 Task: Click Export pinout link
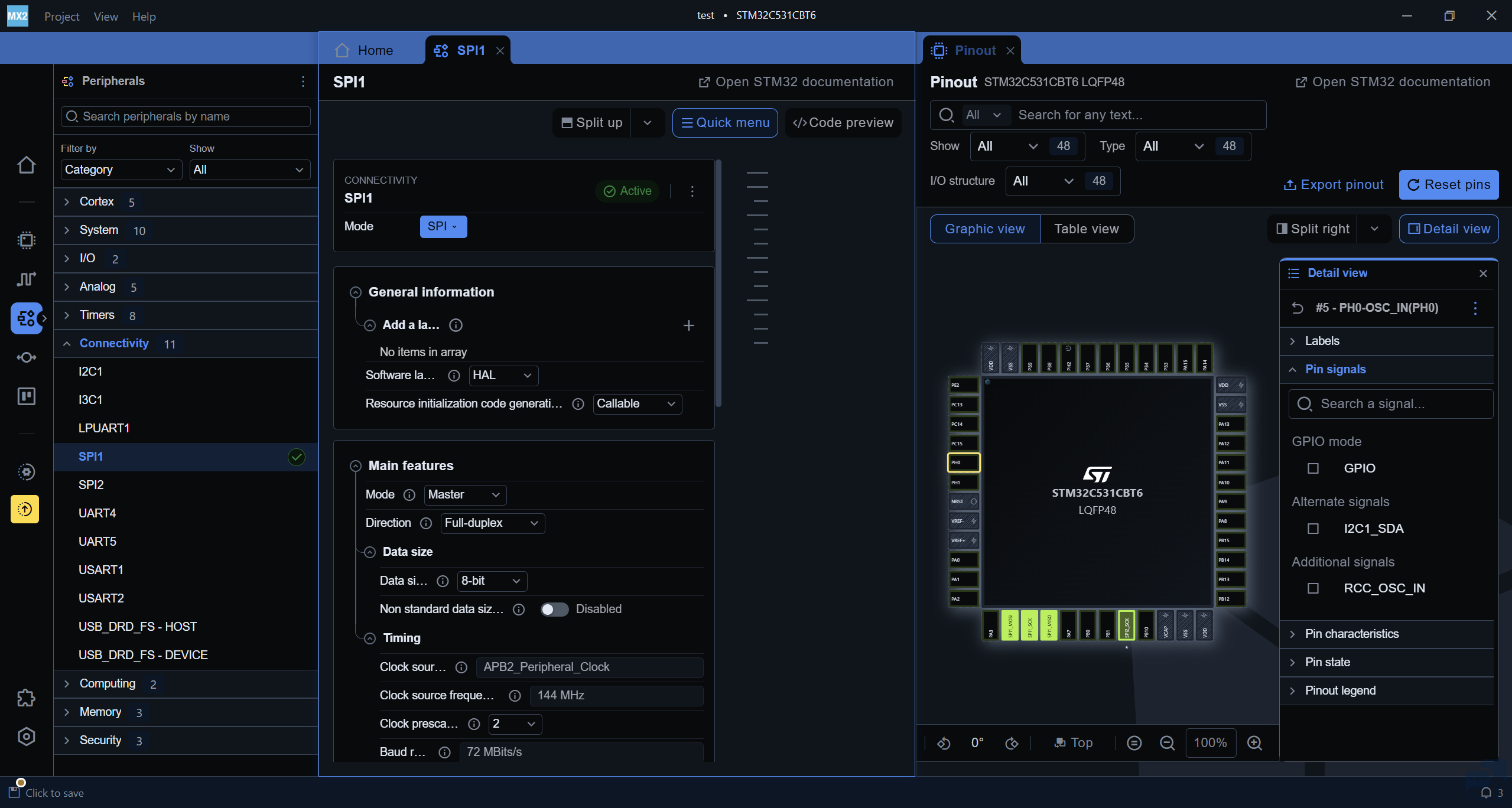tap(1334, 185)
